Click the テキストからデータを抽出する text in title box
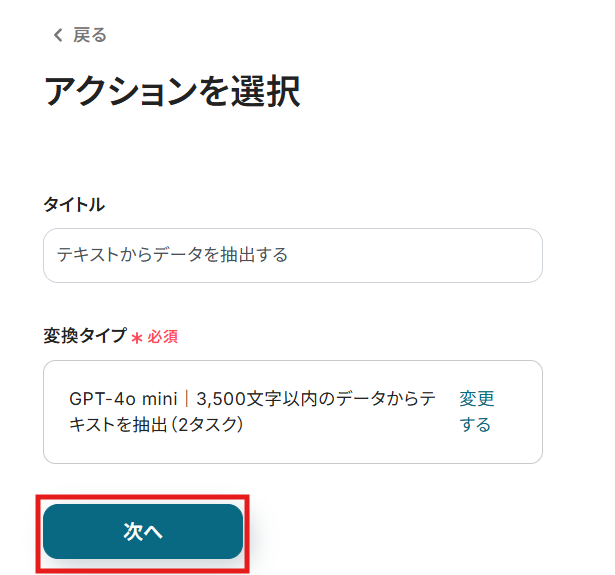The image size is (615, 575). point(172,255)
